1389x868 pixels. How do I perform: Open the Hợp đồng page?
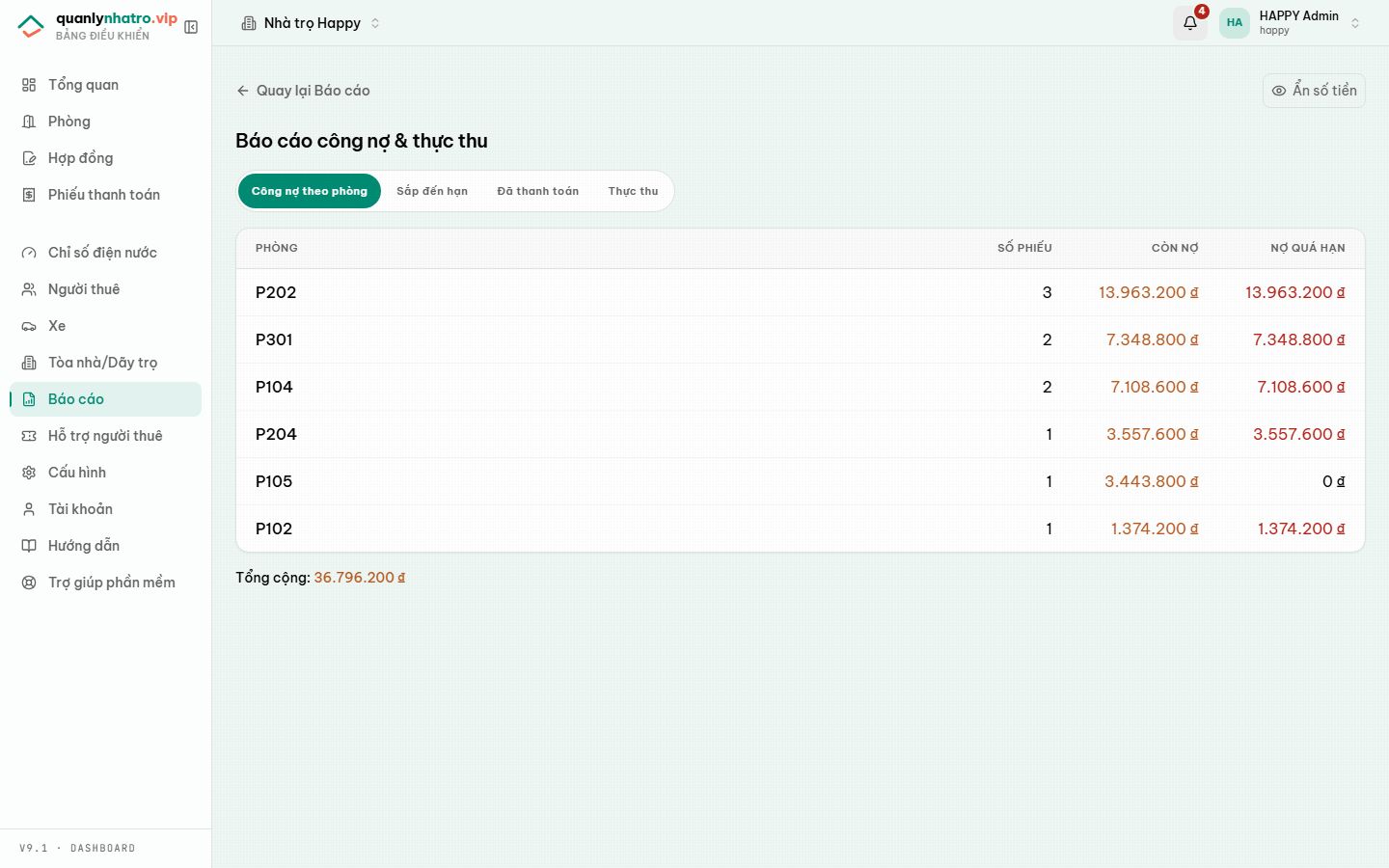point(106,158)
